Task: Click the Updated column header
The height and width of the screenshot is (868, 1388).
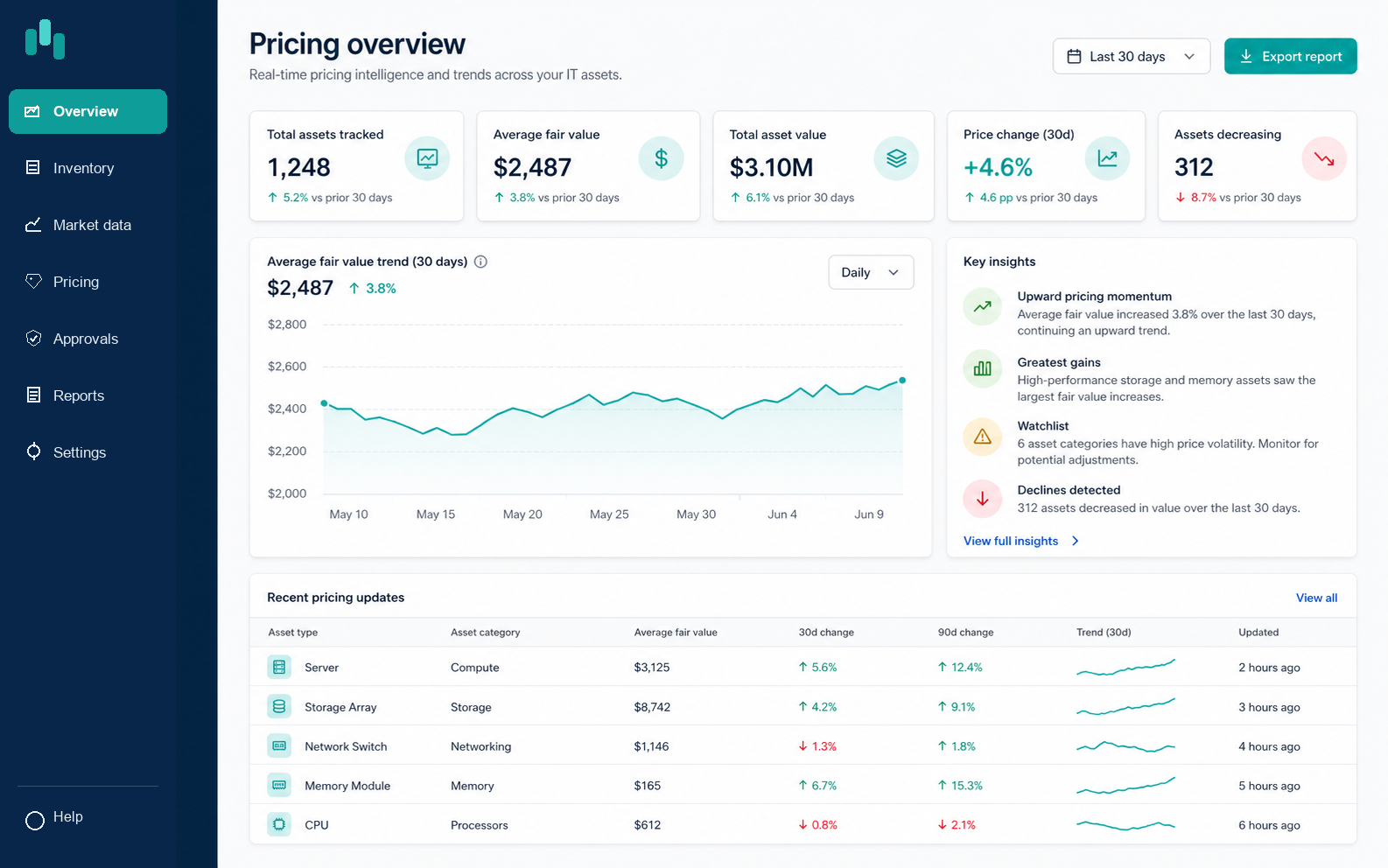Action: [x=1258, y=632]
